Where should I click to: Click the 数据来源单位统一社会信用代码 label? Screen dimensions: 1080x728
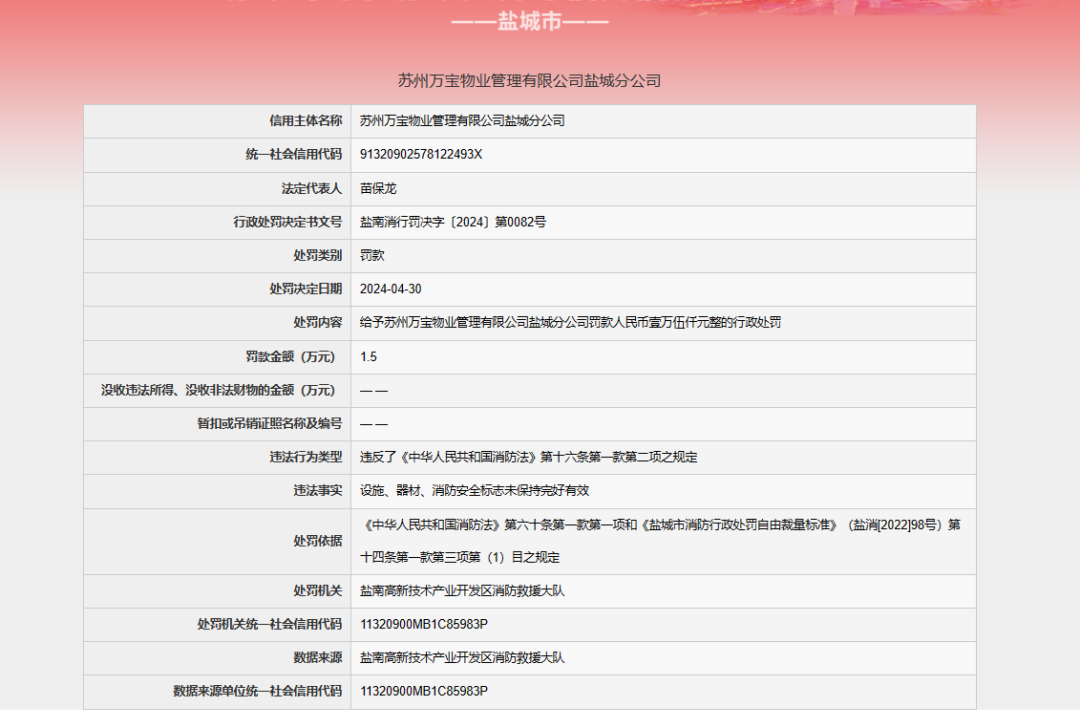click(x=257, y=691)
